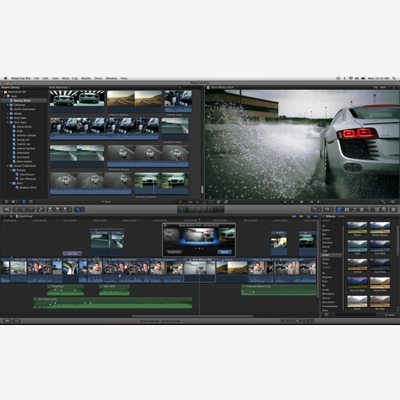Click the timeline horizontal scrollbar
The width and height of the screenshot is (400, 400).
tap(193, 316)
